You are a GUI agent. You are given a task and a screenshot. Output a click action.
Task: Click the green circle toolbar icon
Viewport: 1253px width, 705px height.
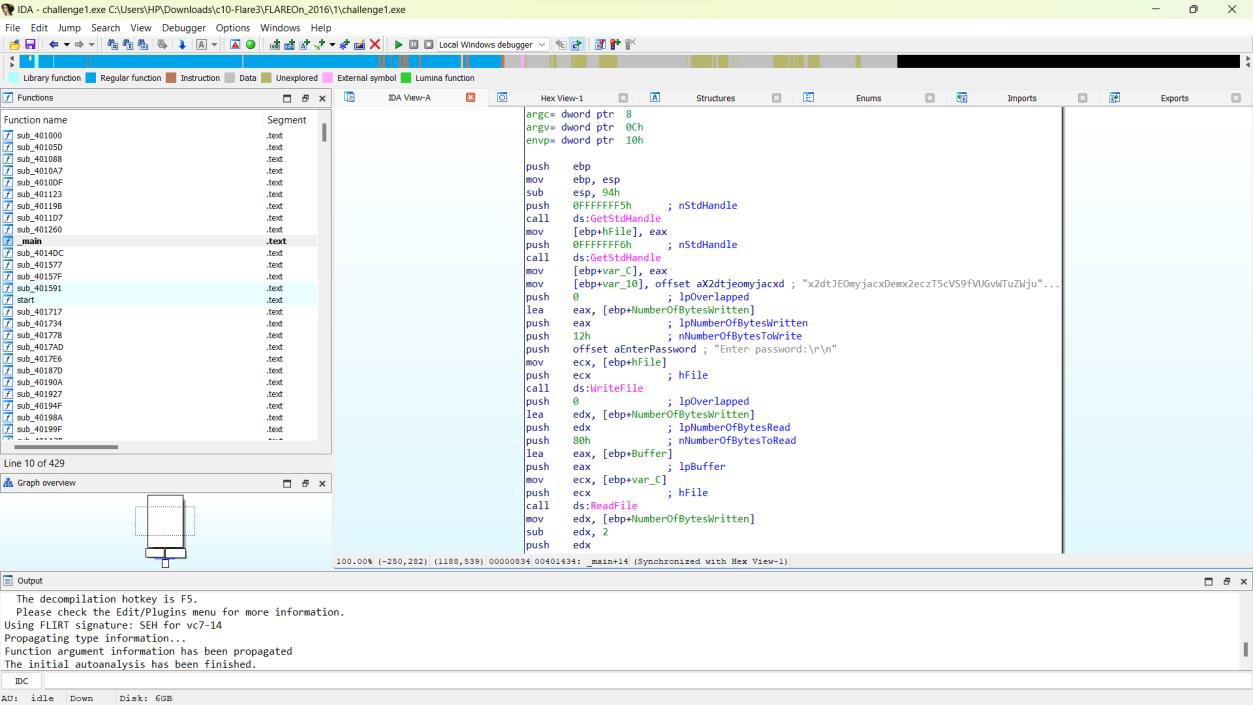tap(250, 45)
